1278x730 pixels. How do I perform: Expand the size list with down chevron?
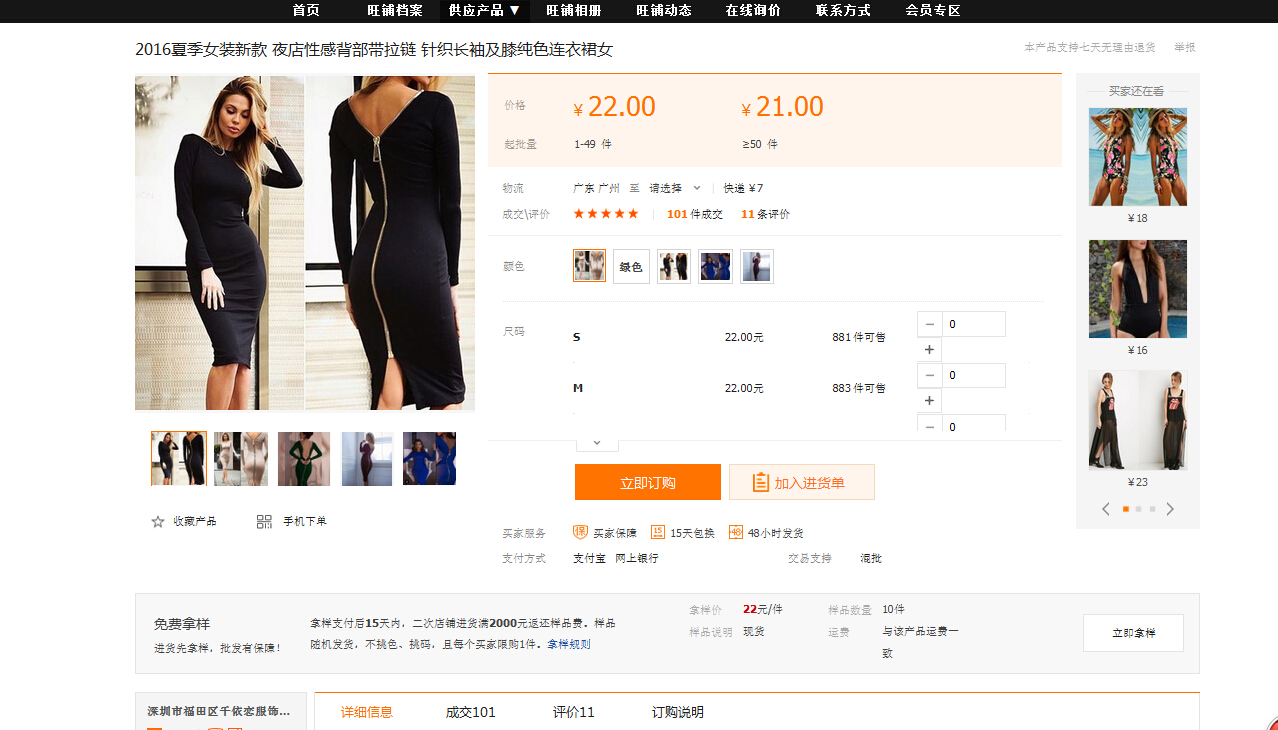point(597,442)
